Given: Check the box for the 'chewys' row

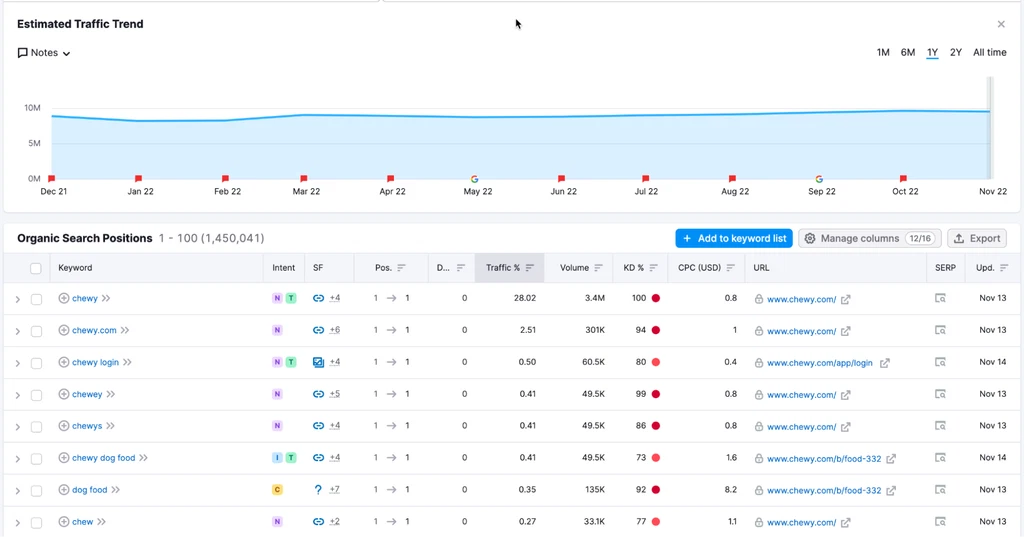Looking at the screenshot, I should pos(37,427).
